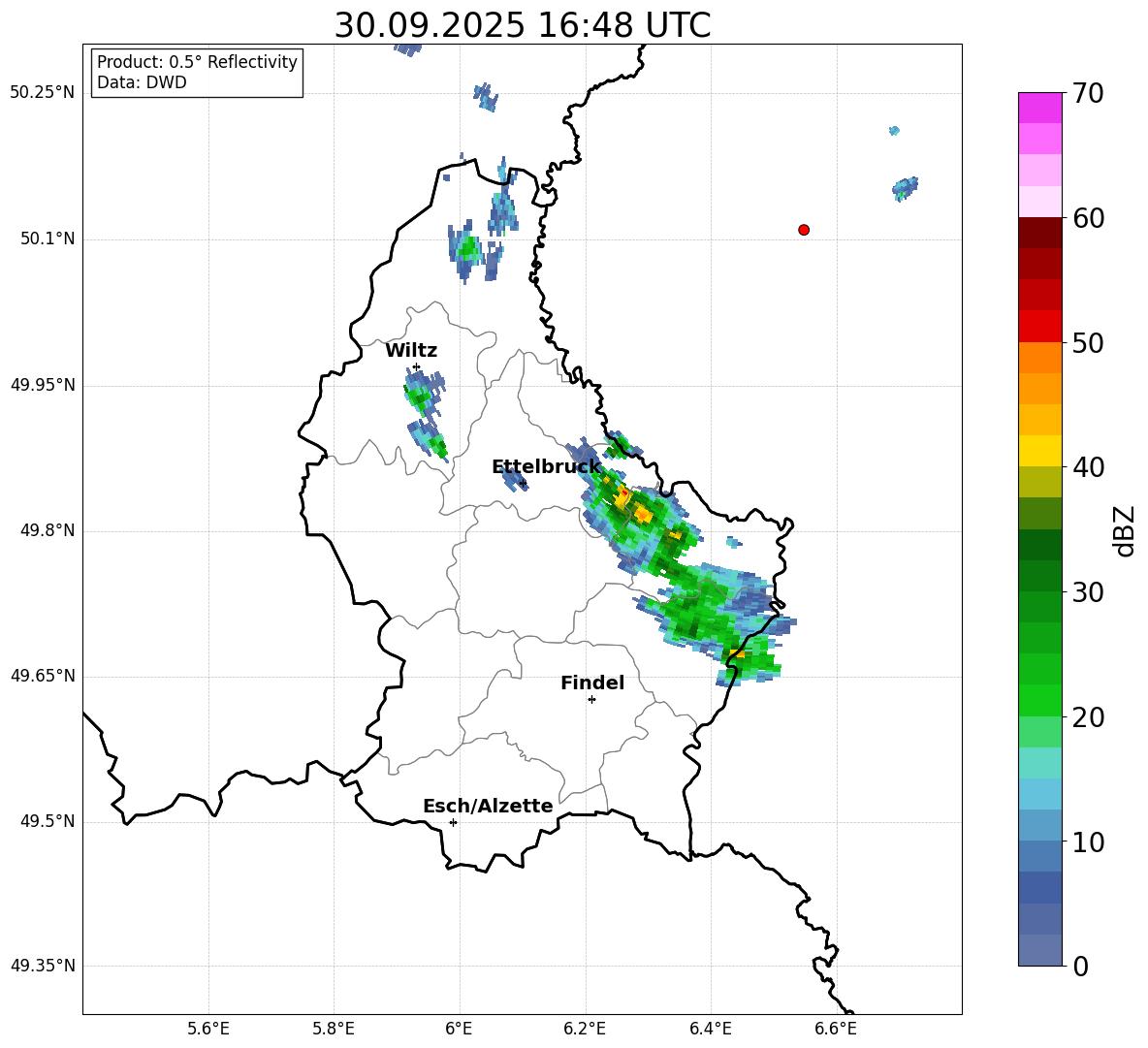Click the small echo near Ettelbruck marker

click(515, 478)
